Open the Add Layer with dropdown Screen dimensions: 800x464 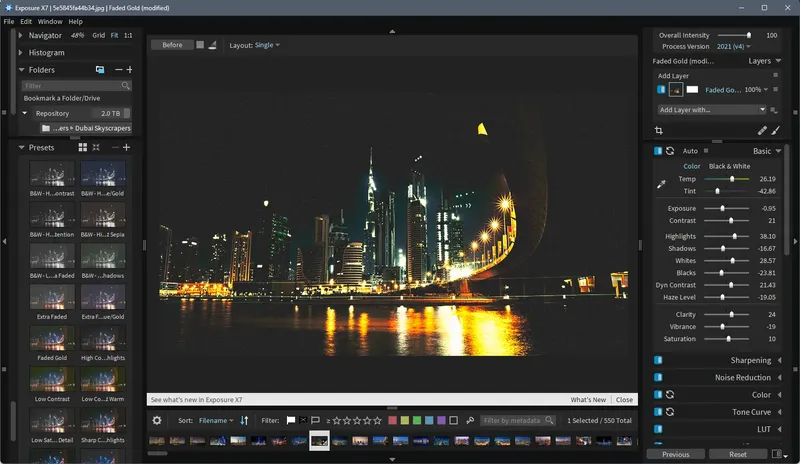(711, 109)
